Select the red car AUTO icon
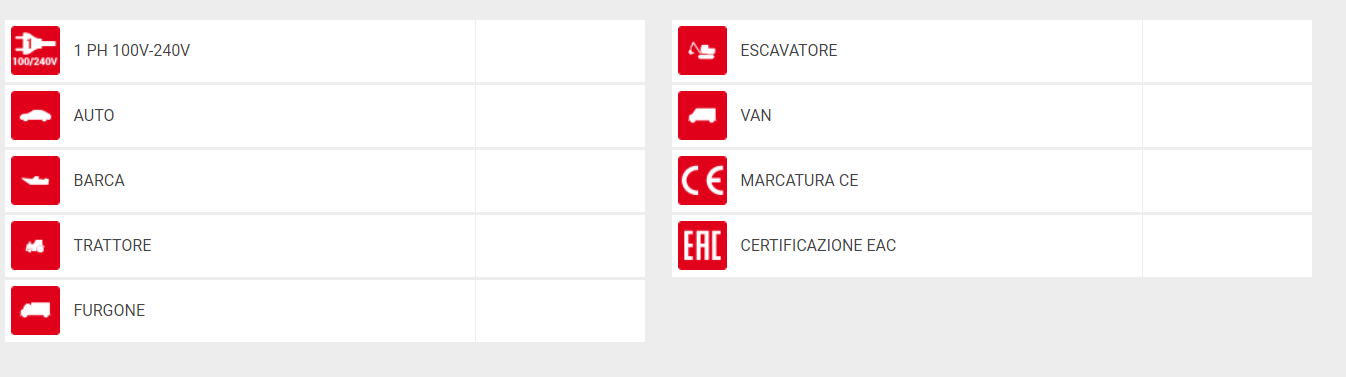 (35, 115)
